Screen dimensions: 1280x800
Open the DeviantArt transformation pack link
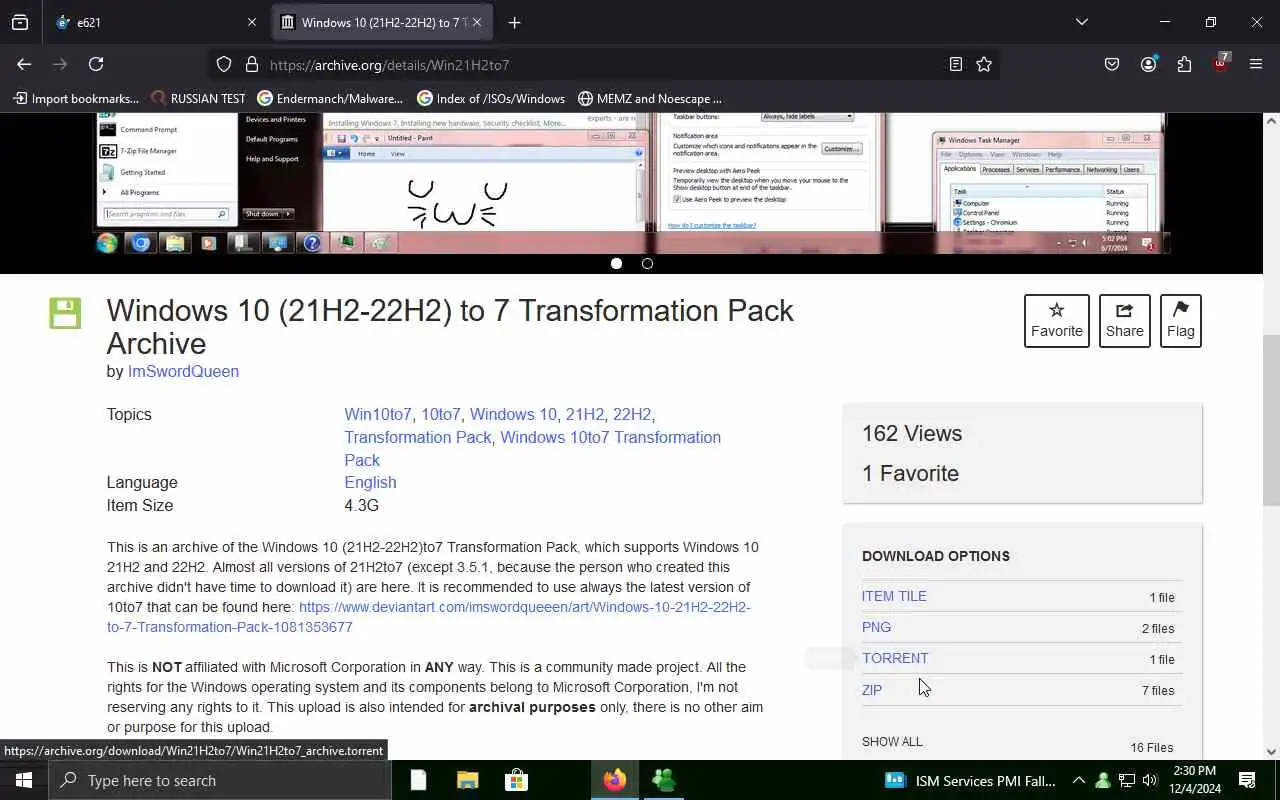429,617
